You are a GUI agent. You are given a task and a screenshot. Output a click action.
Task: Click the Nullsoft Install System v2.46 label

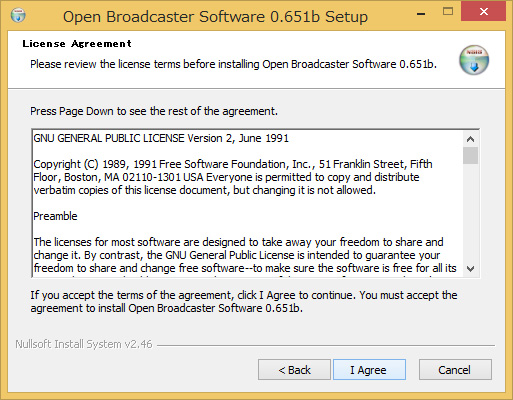(84, 344)
